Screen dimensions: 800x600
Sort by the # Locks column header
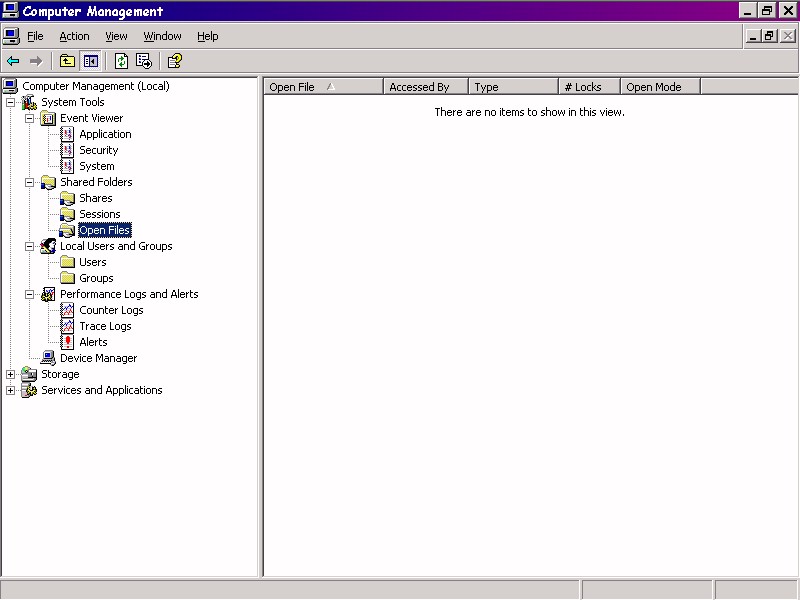coord(590,87)
